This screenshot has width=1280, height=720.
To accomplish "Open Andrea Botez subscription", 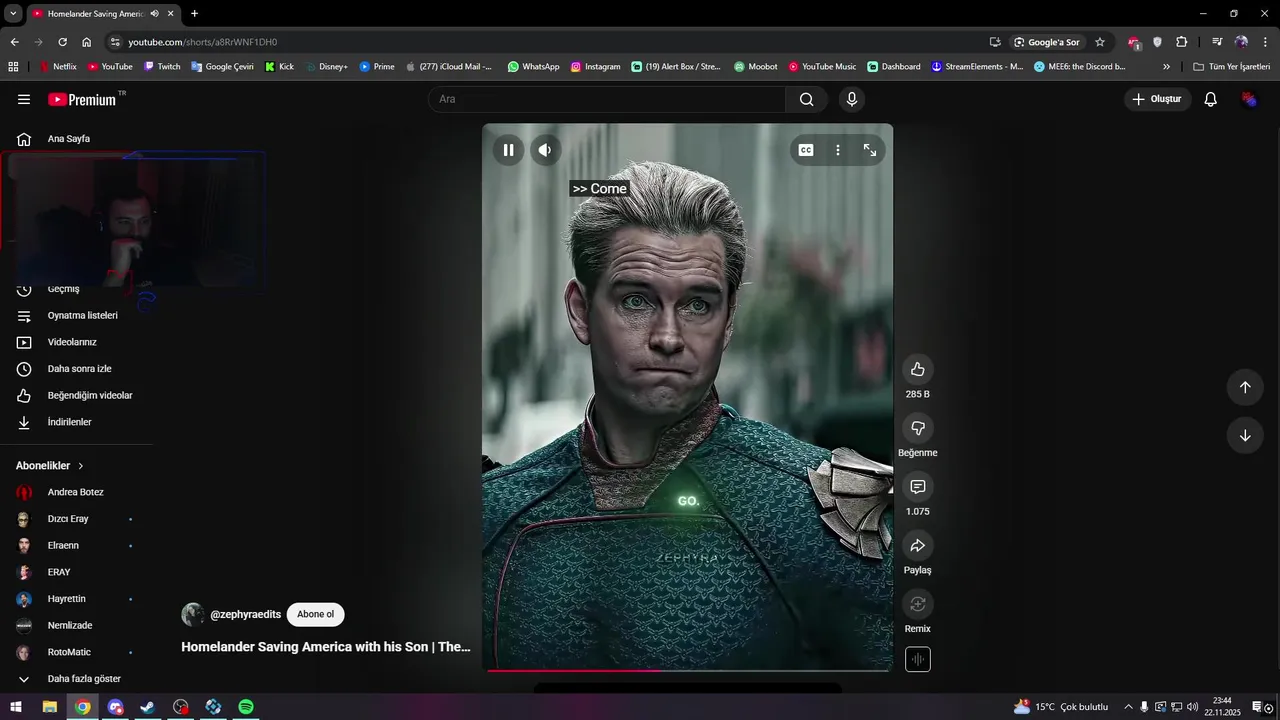I will click(76, 492).
